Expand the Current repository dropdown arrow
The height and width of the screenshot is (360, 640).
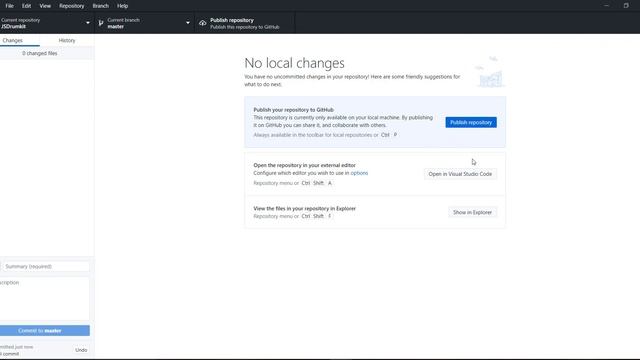[88, 23]
